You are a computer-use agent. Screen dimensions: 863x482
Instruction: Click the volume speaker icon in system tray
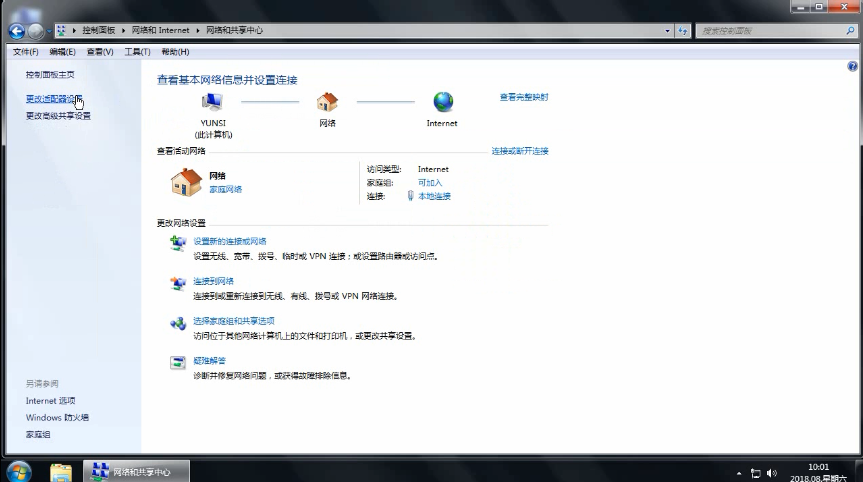point(771,472)
